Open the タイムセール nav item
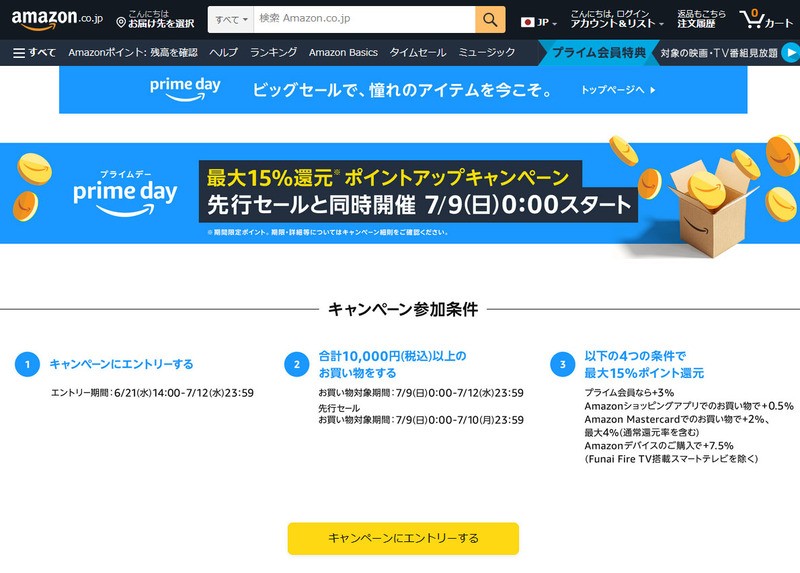Viewport: 800px width, 573px height. 418,53
